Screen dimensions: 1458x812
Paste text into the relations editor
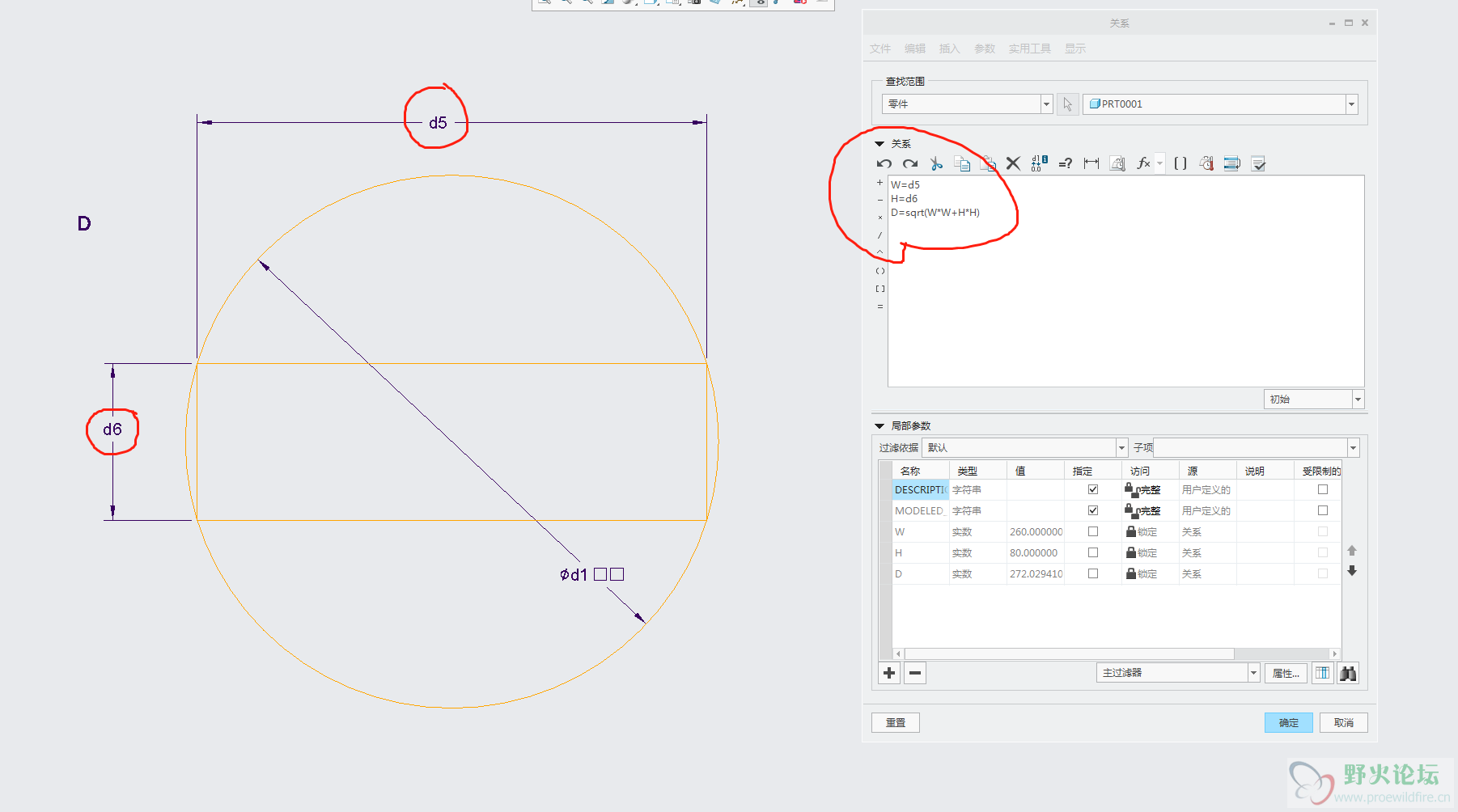[988, 163]
